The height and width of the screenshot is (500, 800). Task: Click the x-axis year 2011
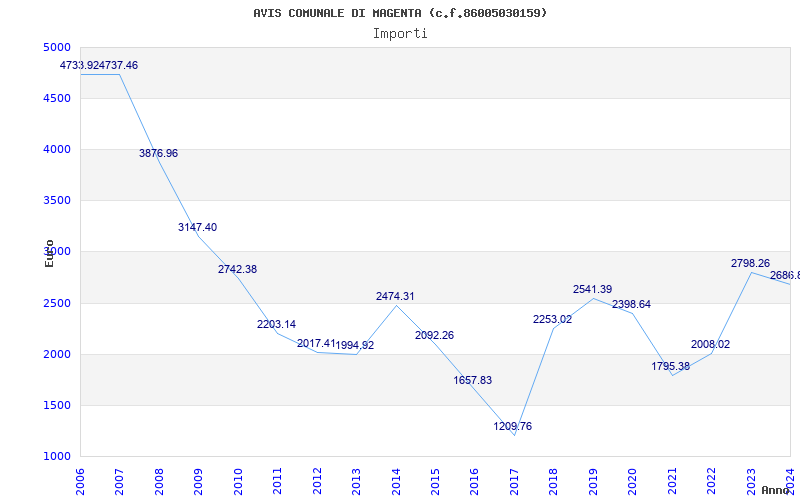277,482
